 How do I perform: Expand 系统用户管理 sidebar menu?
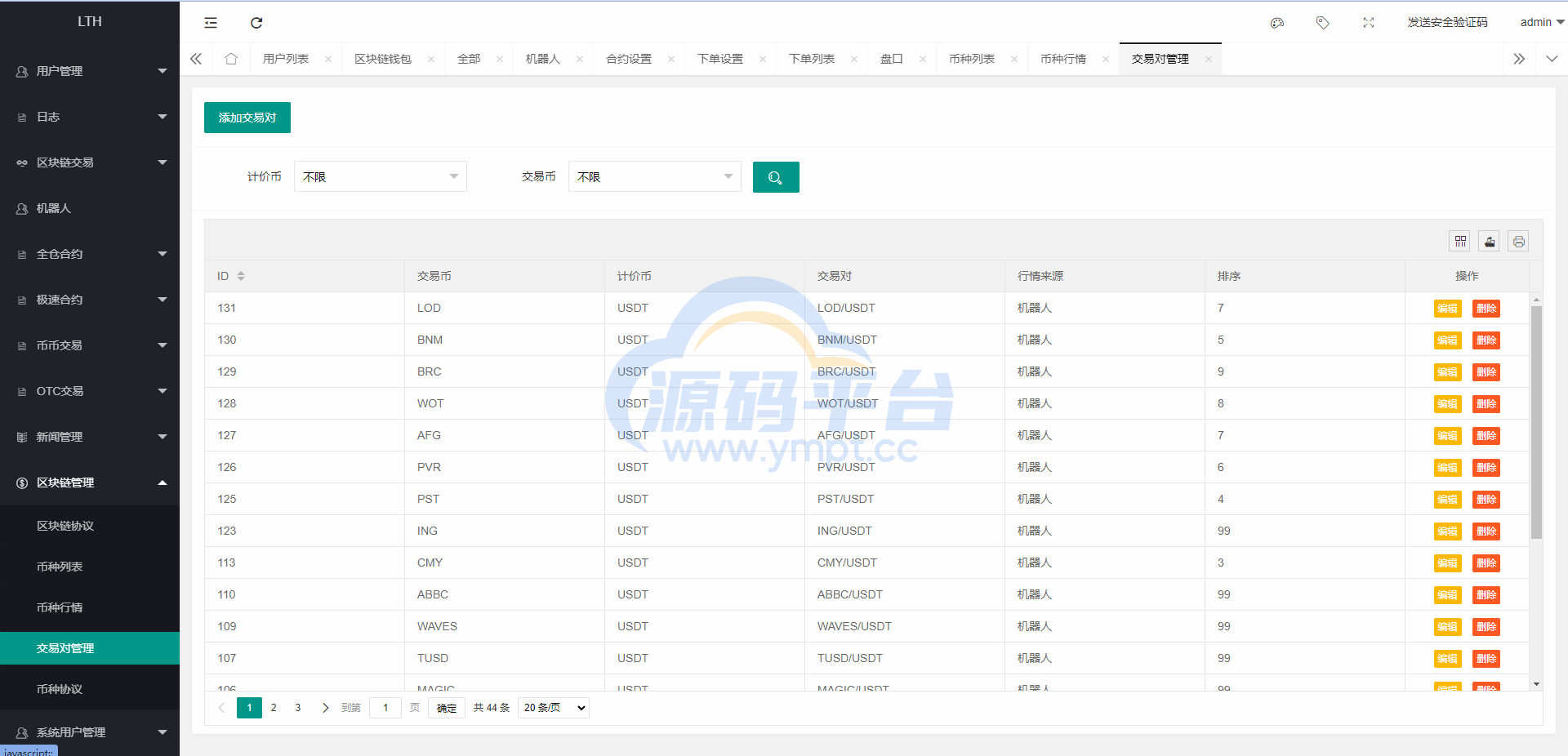click(x=90, y=732)
